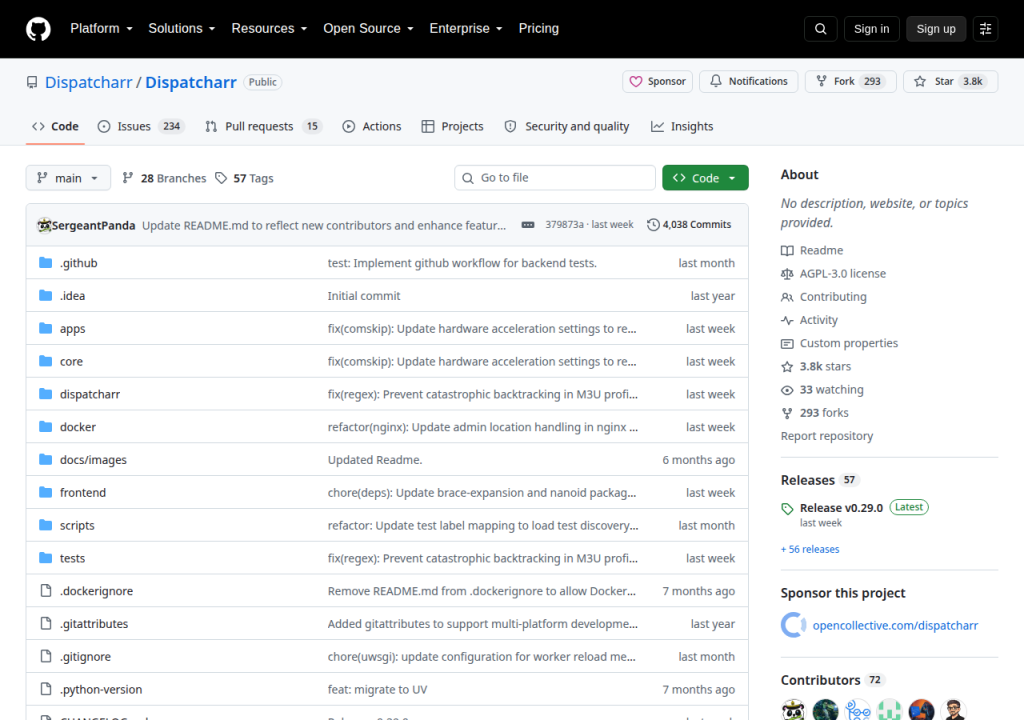Viewport: 1024px width, 720px height.
Task: Expand the Open Source menu
Action: click(x=368, y=29)
